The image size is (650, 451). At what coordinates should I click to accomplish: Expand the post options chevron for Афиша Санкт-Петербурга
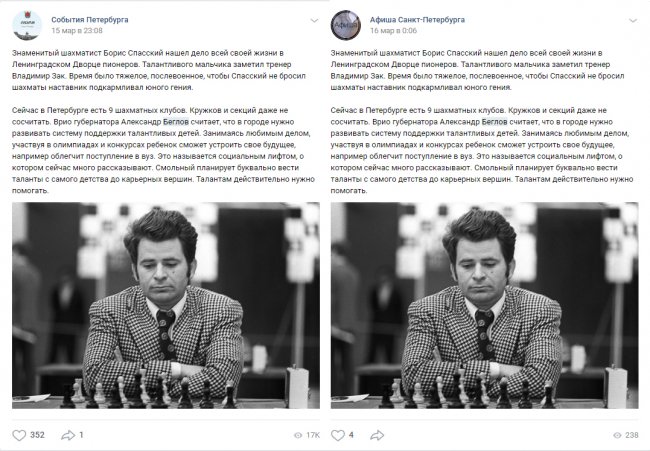click(x=633, y=20)
